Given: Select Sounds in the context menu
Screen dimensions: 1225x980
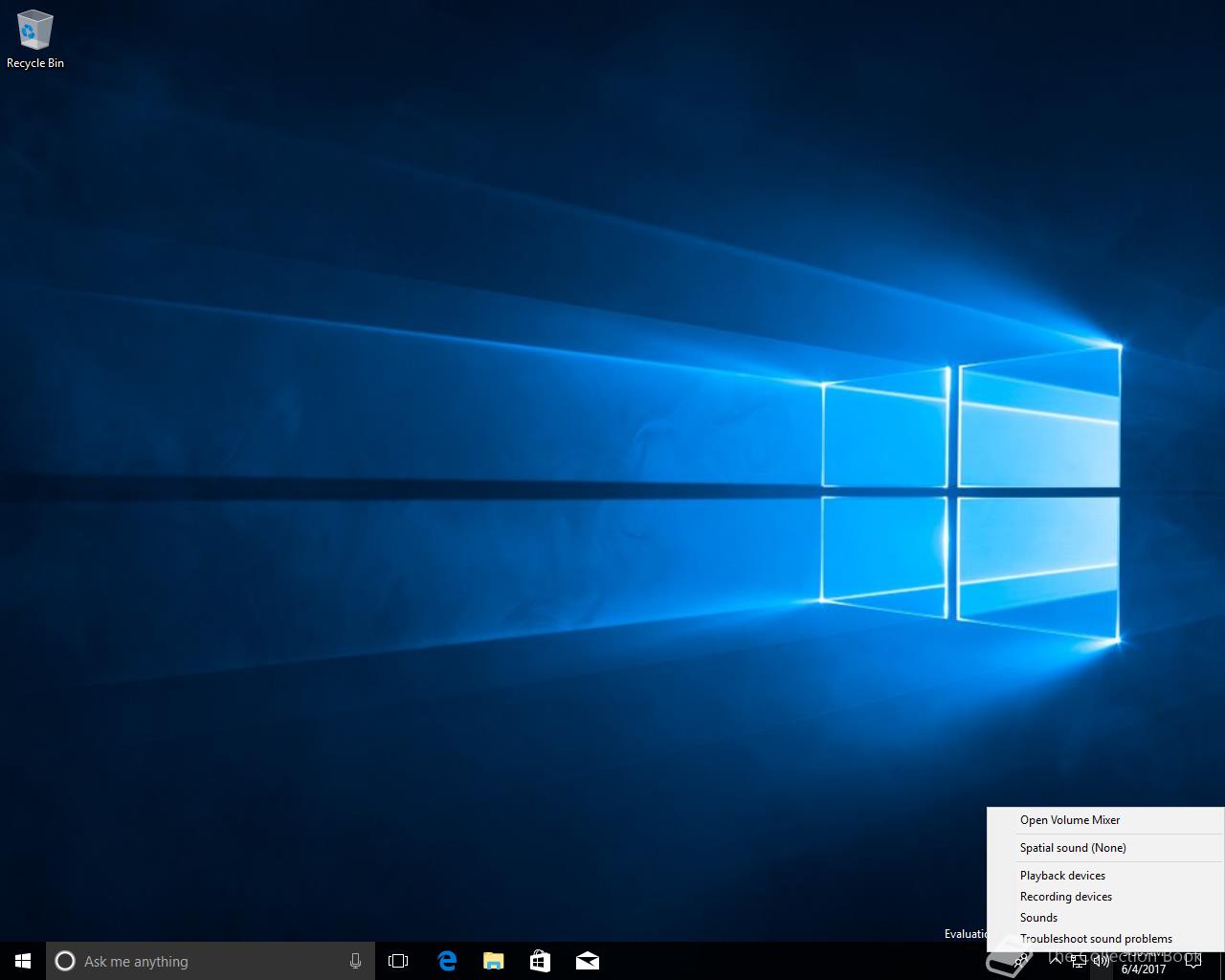Looking at the screenshot, I should [x=1106, y=918].
